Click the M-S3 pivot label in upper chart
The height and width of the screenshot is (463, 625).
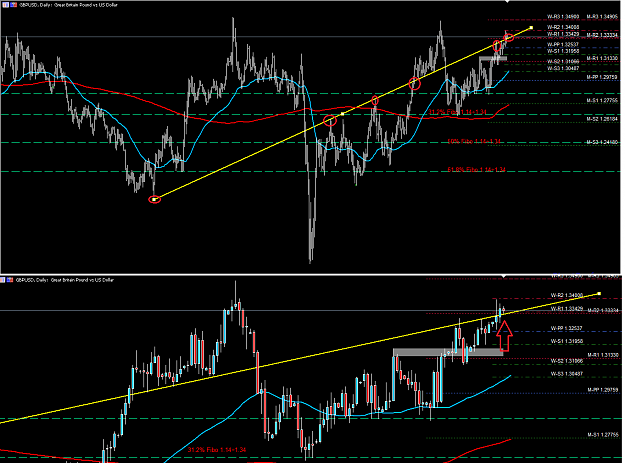602,142
